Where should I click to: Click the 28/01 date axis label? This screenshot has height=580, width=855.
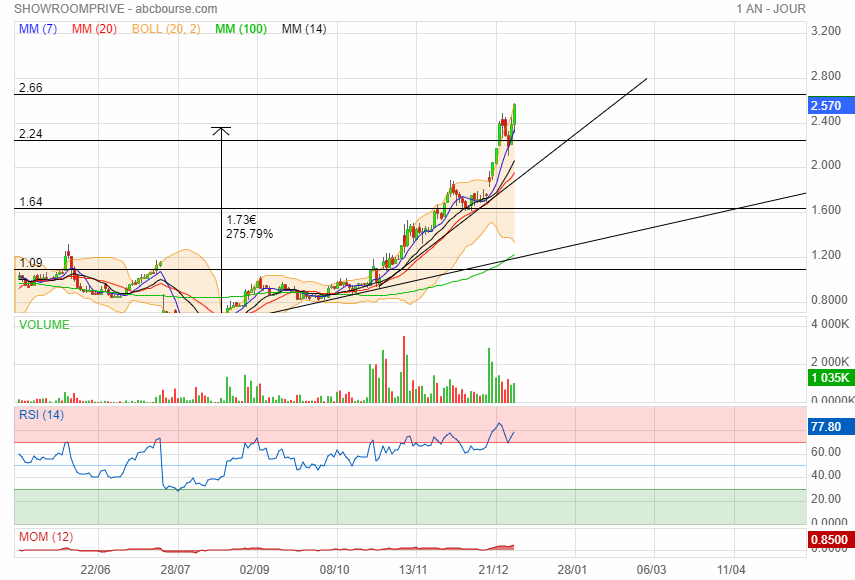(572, 570)
